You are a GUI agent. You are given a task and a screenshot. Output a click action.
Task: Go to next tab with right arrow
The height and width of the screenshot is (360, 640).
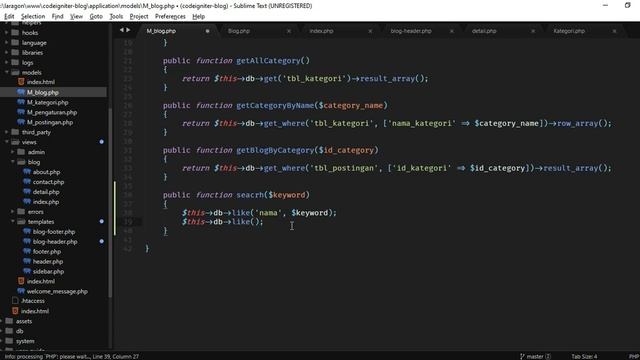tap(128, 30)
